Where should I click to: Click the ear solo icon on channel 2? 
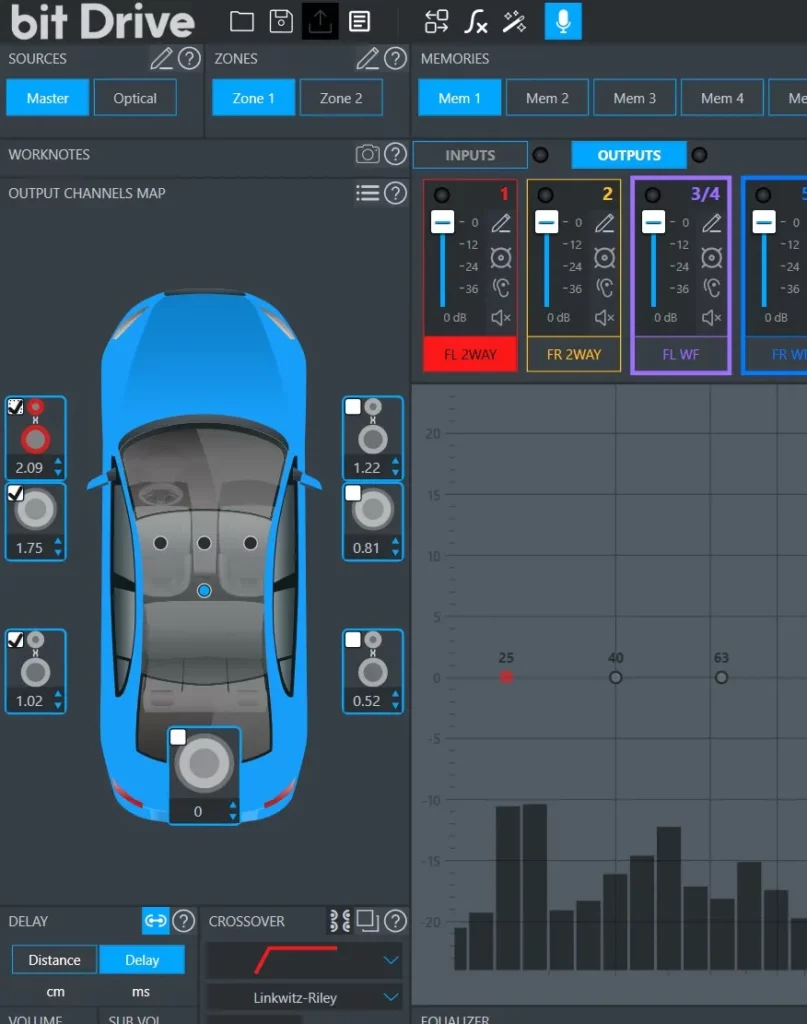[x=605, y=287]
